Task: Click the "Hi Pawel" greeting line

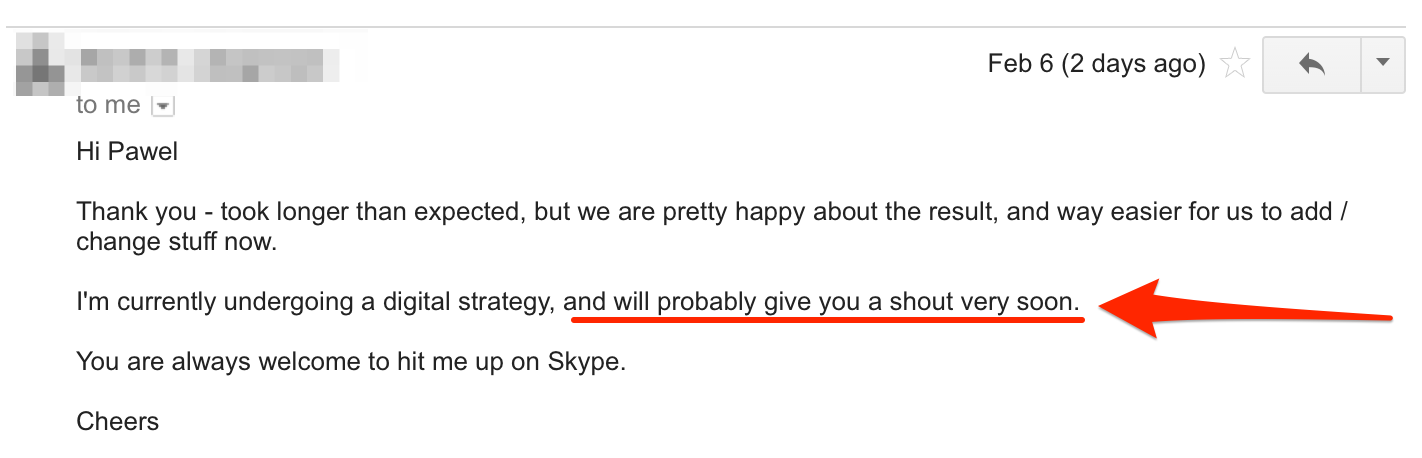Action: click(x=127, y=153)
